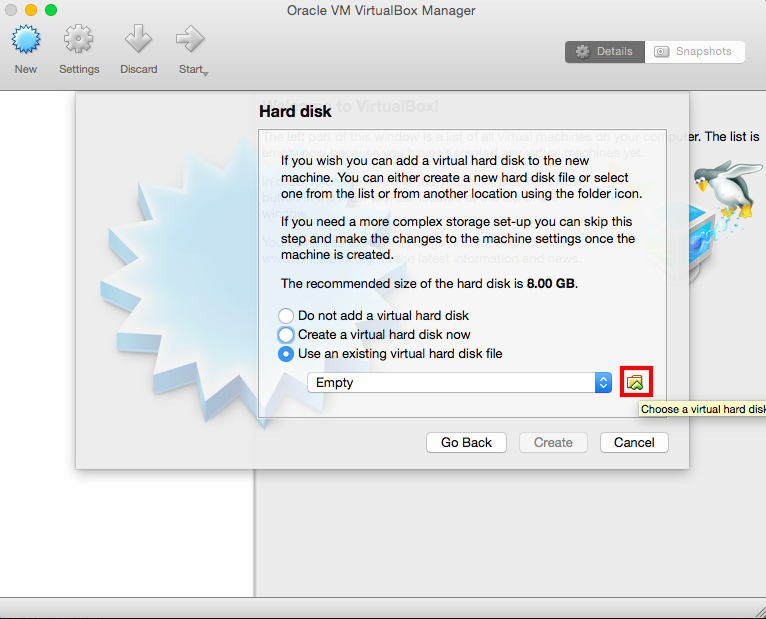Screen dimensions: 766x619
Task: Cancel the Hard disk wizard
Action: [634, 443]
